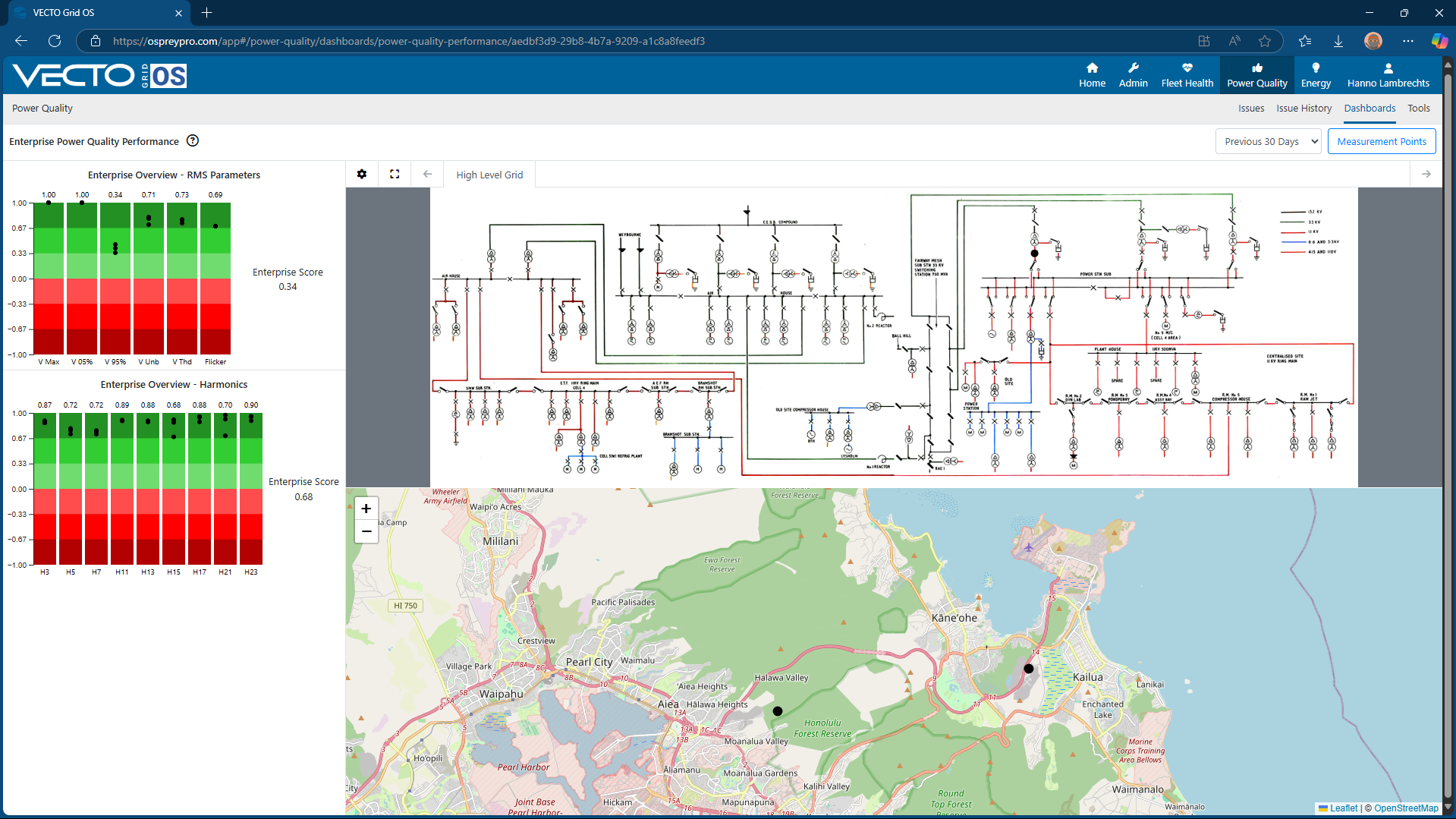1456x819 pixels.
Task: Open the diagram settings gear
Action: point(362,174)
